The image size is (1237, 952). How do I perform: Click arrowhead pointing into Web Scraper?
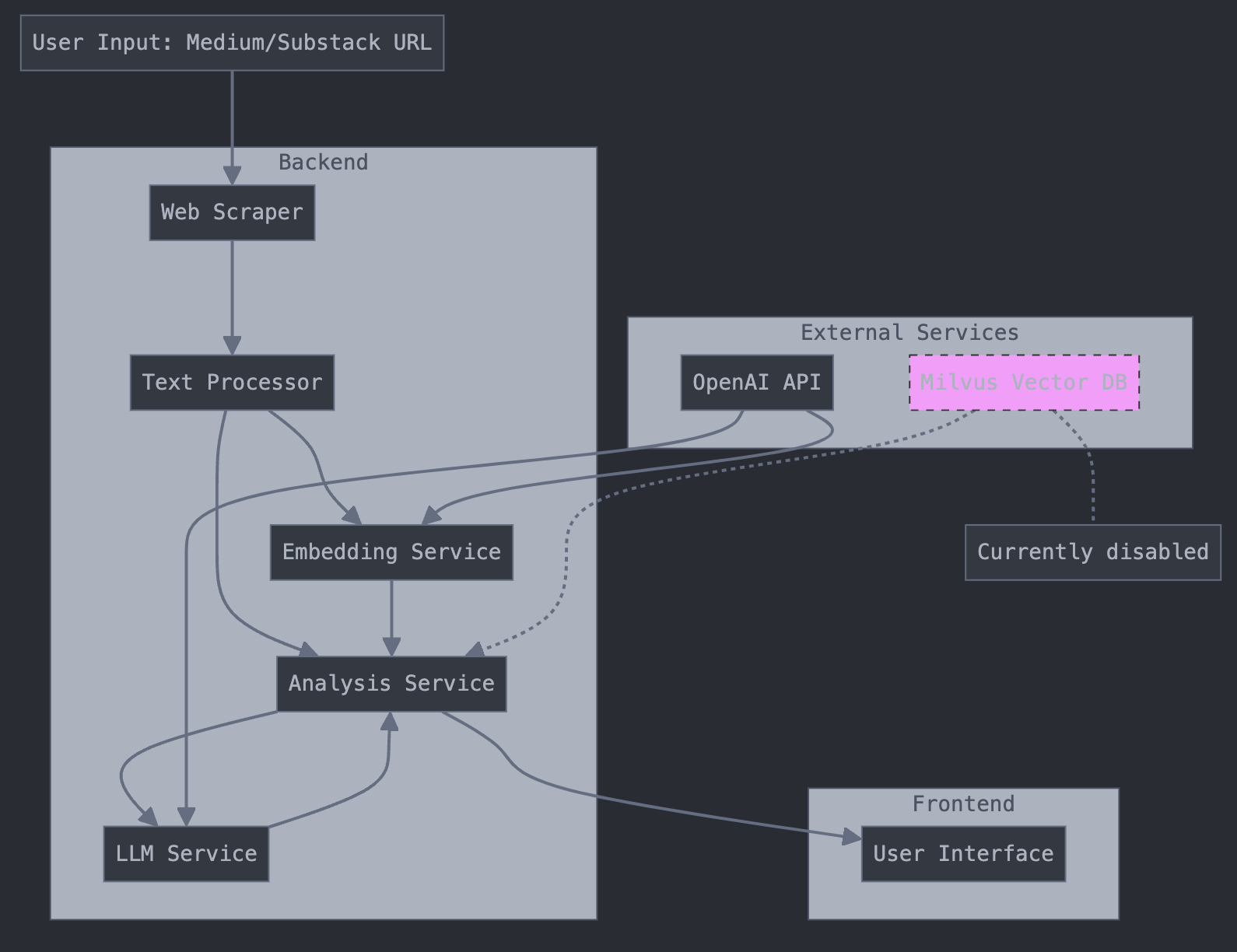(232, 176)
